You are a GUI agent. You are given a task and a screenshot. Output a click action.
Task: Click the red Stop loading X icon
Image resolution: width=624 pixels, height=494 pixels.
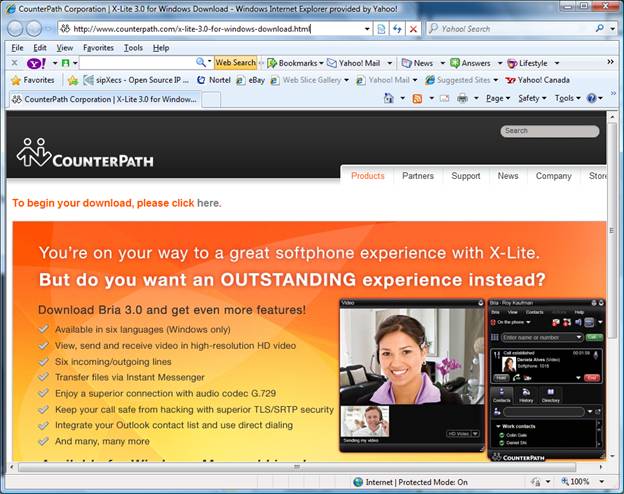tap(413, 29)
